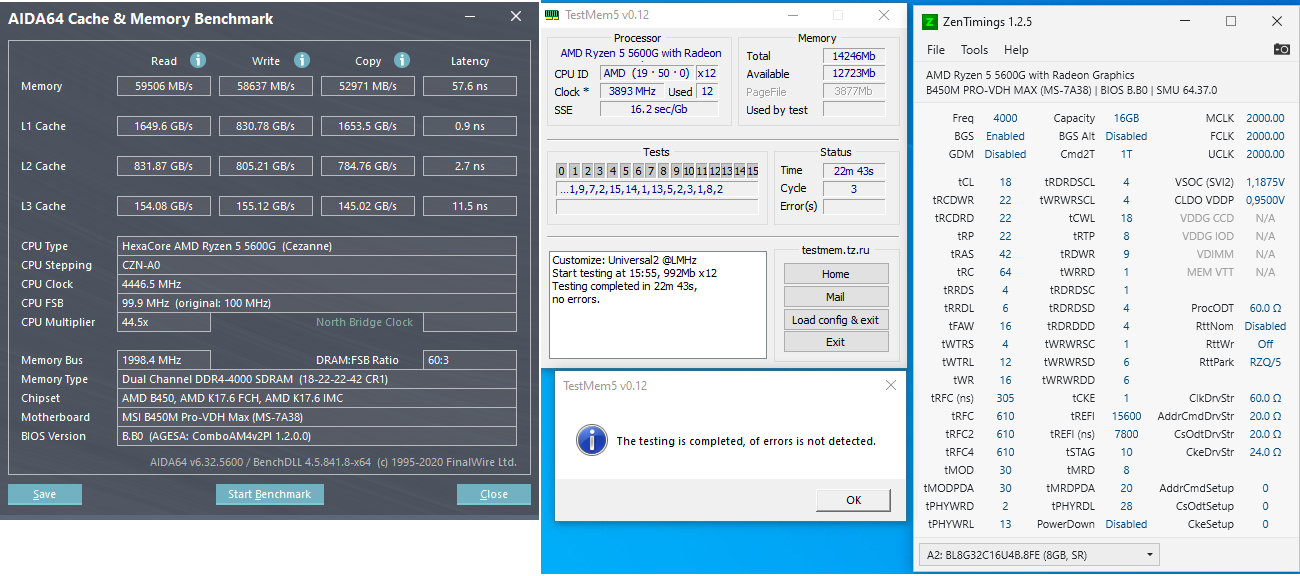Click the tRAS 42 value in ZenTimings
Viewport: 1300px width, 576px height.
(1005, 254)
